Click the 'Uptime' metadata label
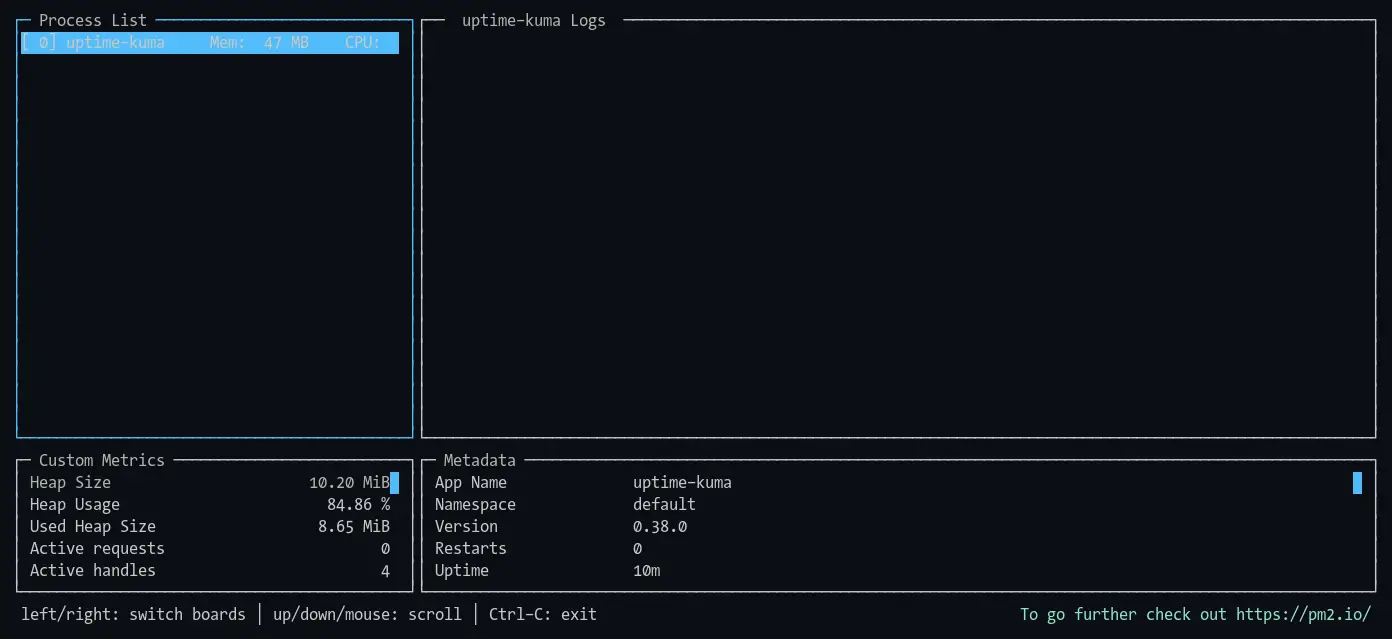 [x=462, y=571]
